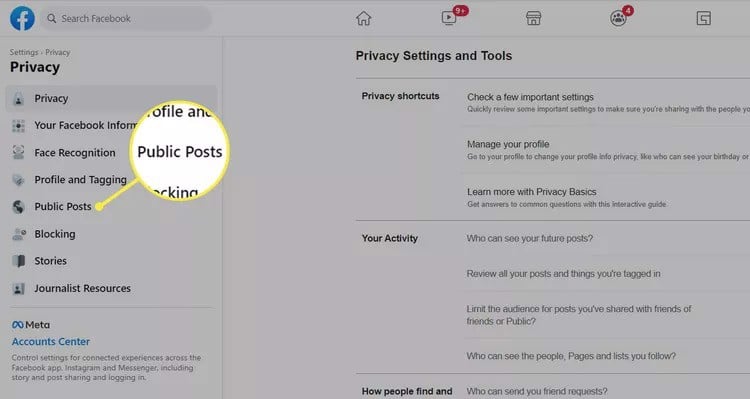Image resolution: width=750 pixels, height=399 pixels.
Task: Click the globe icon beside Public Posts
Action: tap(19, 207)
